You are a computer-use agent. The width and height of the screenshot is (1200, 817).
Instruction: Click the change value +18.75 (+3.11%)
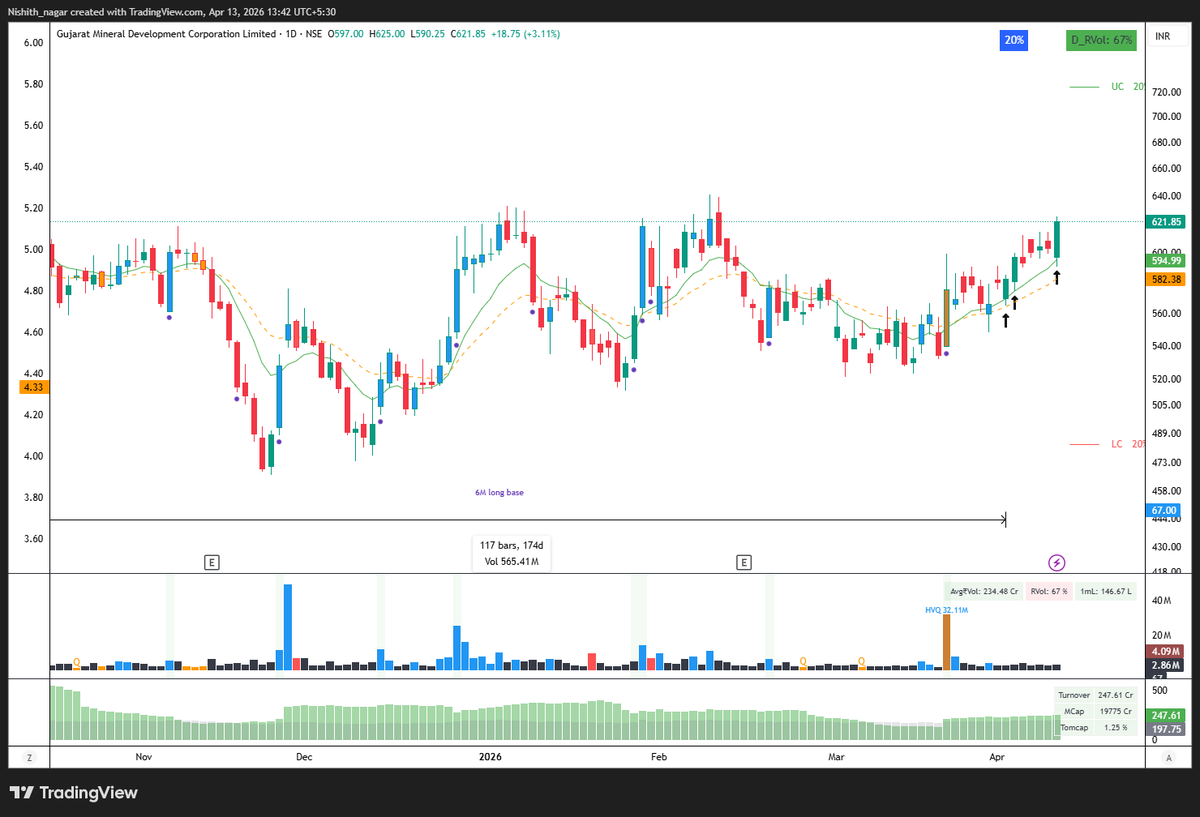point(526,34)
